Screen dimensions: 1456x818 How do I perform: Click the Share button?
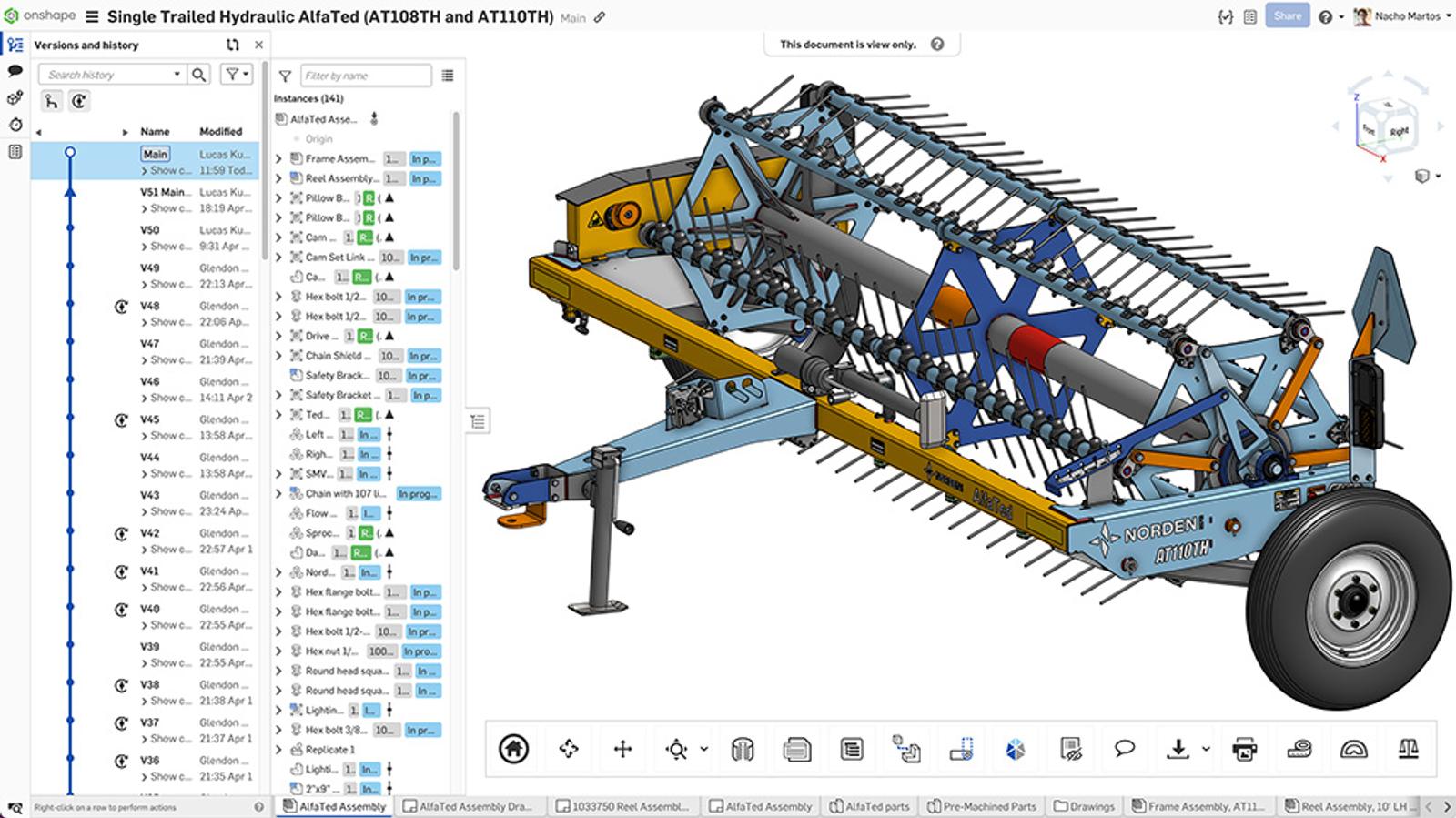coord(1287,16)
